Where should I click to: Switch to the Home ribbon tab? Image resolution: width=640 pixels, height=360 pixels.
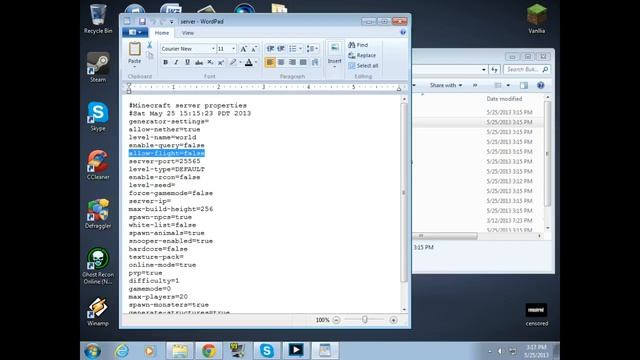162,33
